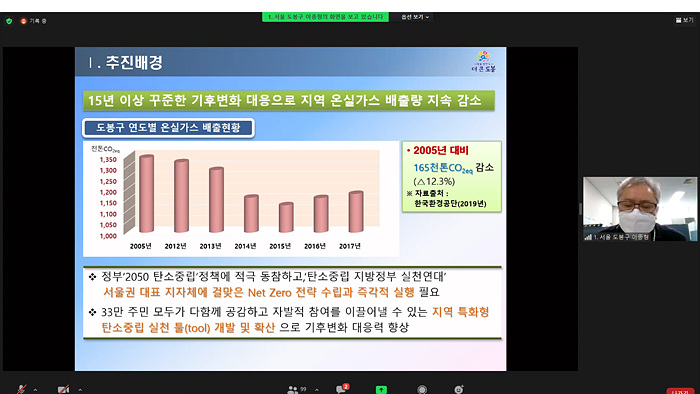Open the participants panel showing 99

pyautogui.click(x=297, y=390)
